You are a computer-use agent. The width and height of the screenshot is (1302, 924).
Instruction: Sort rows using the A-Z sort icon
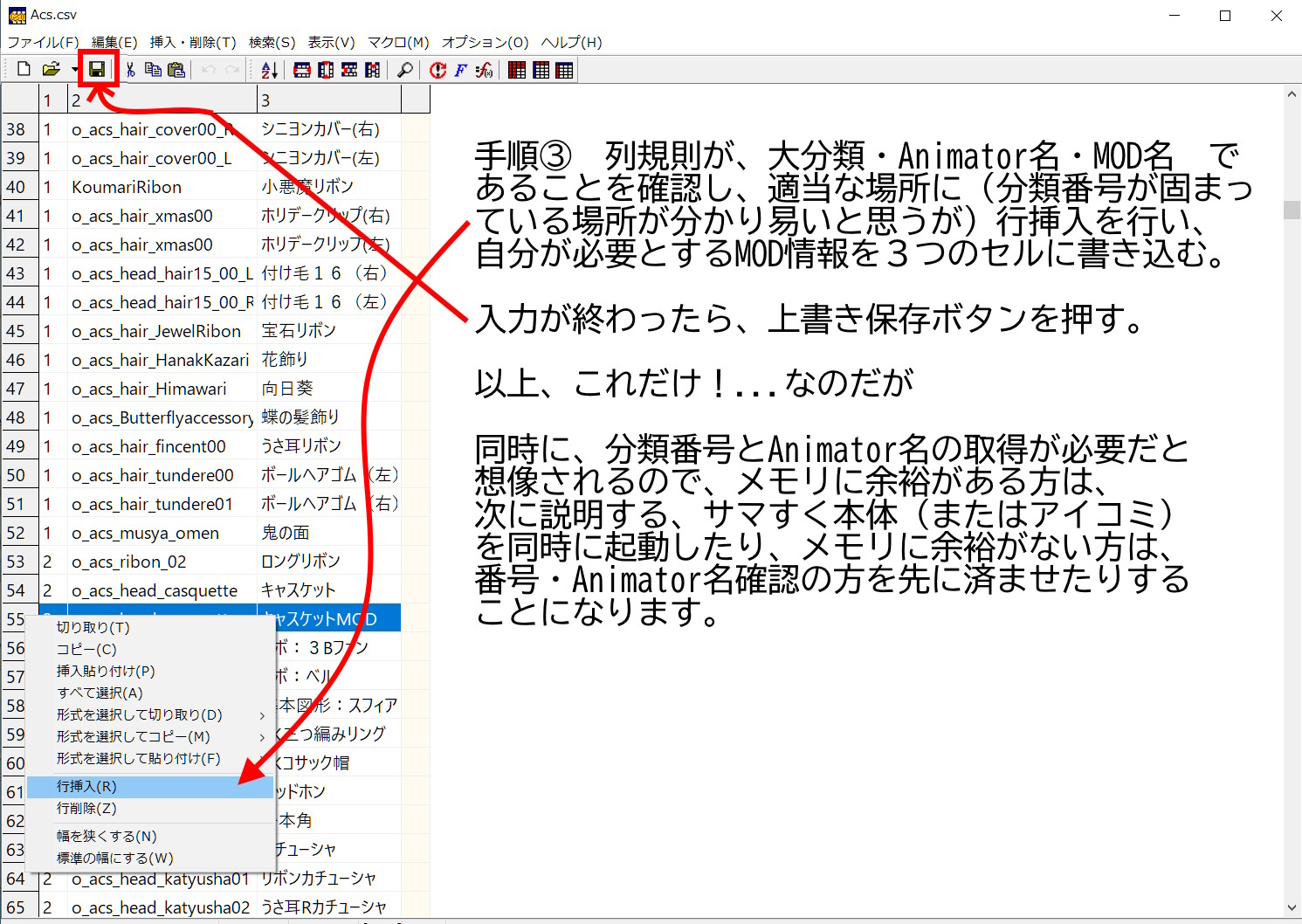269,70
